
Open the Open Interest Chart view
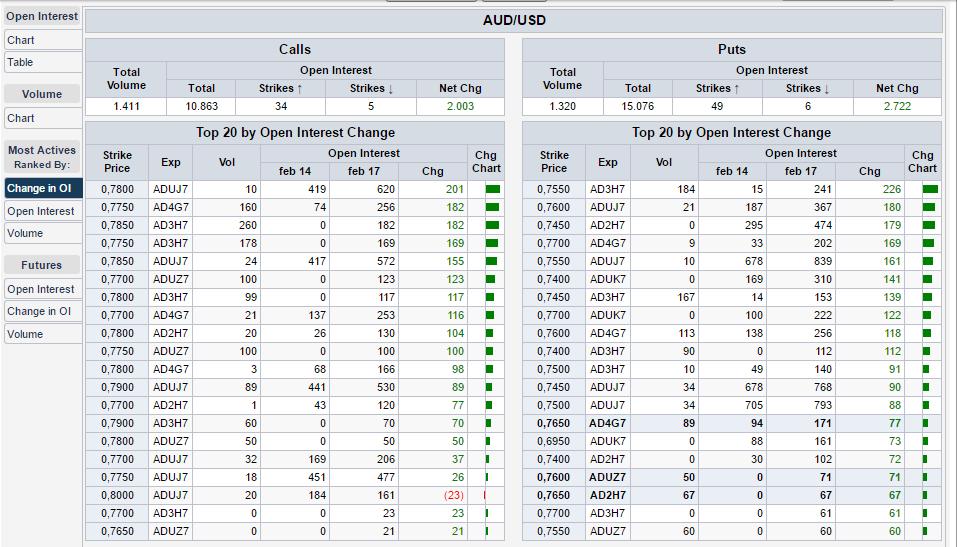point(21,40)
